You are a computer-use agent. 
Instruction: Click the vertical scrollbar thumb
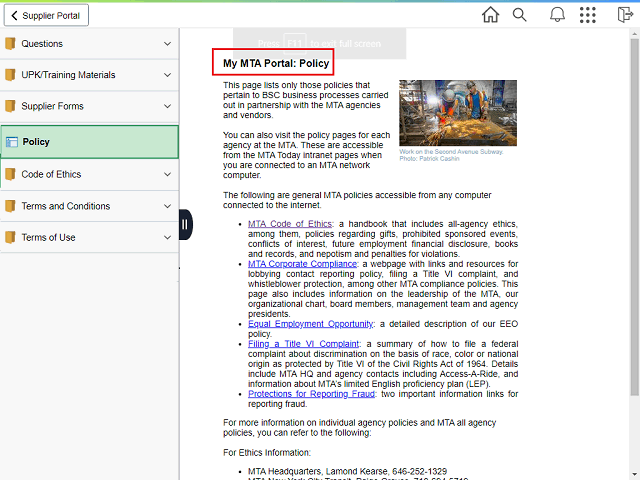pyautogui.click(x=634, y=216)
